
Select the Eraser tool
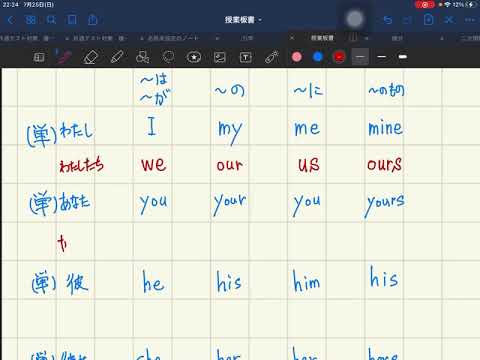pos(91,57)
